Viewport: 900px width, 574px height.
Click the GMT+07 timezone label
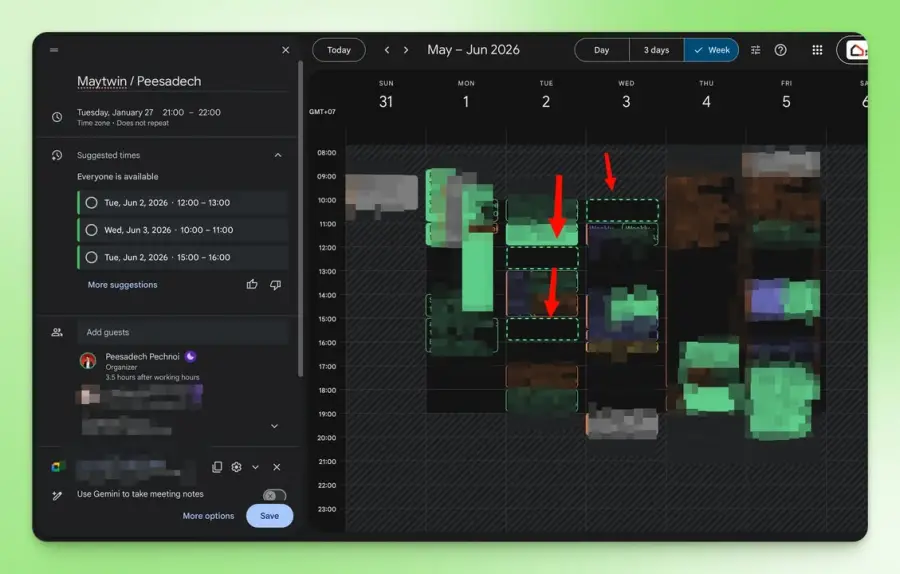[x=322, y=112]
